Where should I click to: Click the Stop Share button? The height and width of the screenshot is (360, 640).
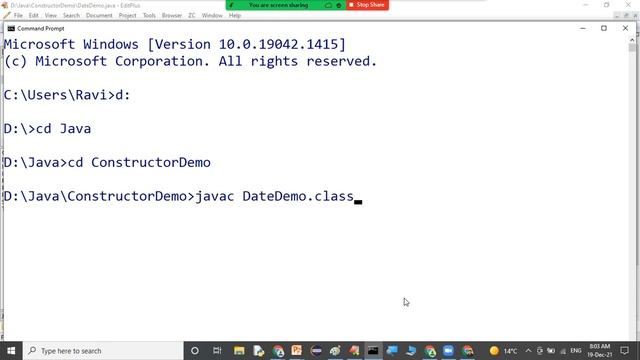[x=367, y=5]
